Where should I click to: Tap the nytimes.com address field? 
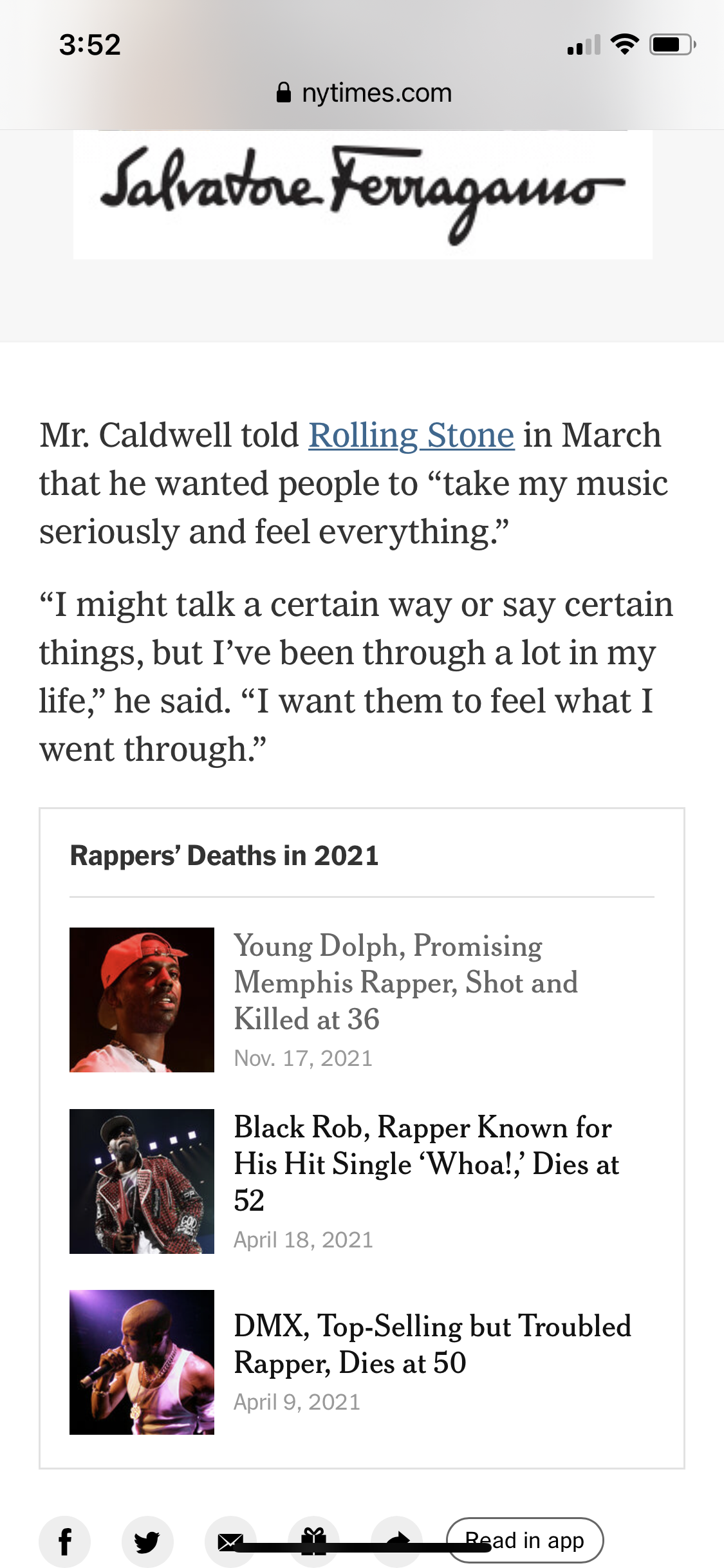[376, 93]
